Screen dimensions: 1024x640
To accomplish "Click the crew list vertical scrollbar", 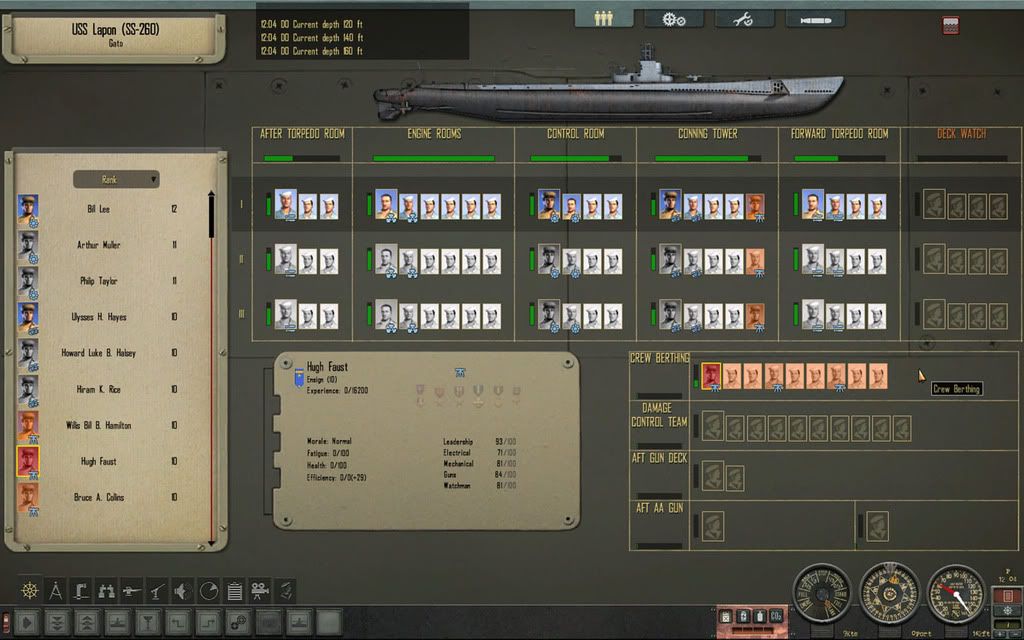I will (212, 368).
